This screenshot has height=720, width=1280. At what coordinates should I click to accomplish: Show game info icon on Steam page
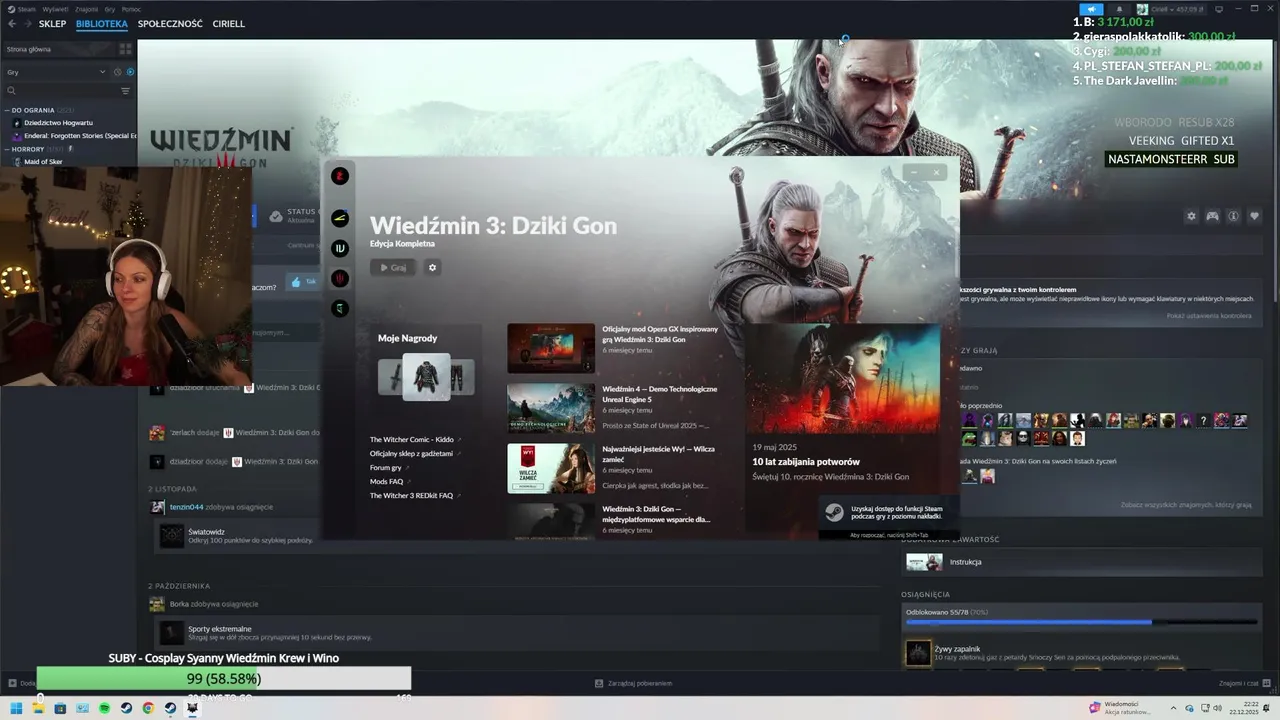click(x=1233, y=216)
